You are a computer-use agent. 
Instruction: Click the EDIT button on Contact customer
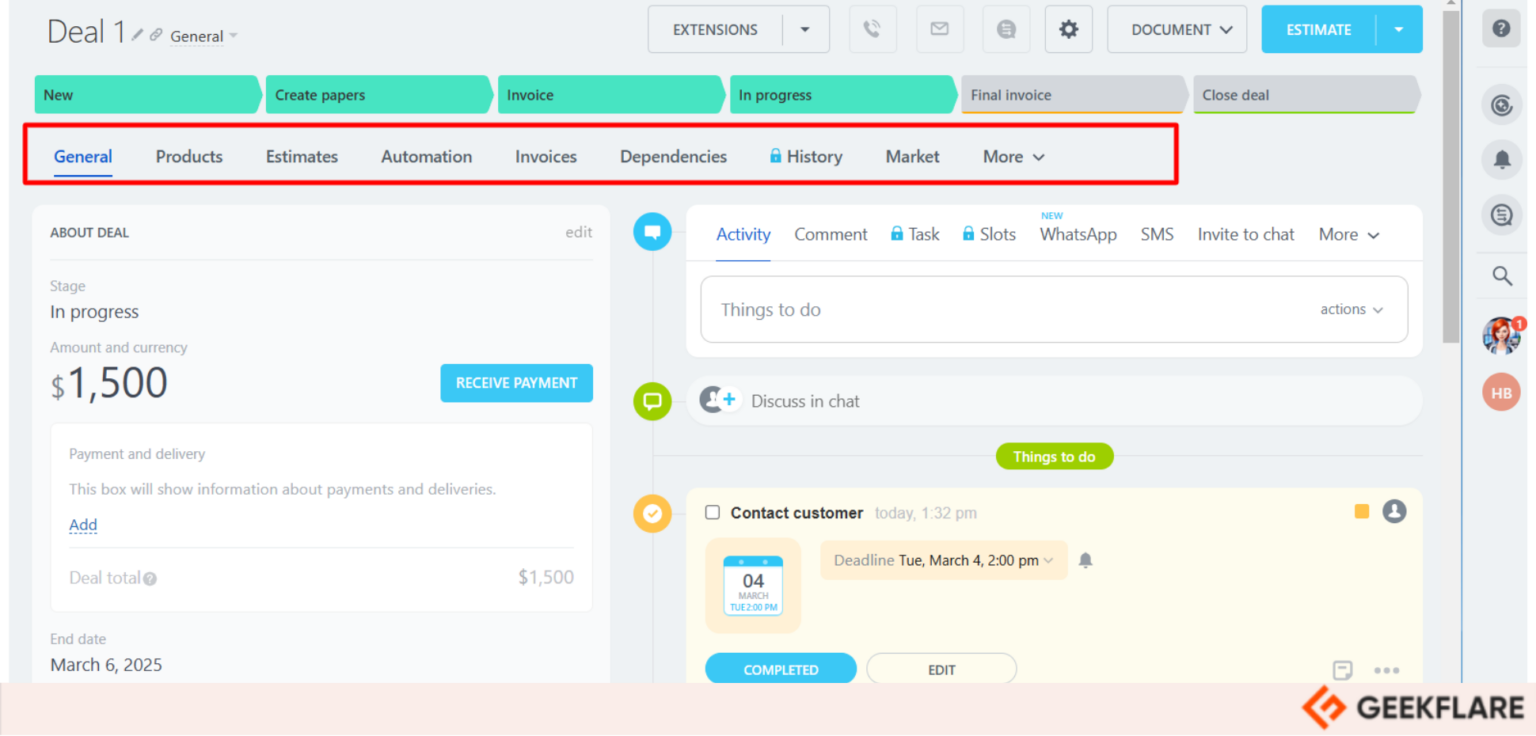(x=942, y=669)
